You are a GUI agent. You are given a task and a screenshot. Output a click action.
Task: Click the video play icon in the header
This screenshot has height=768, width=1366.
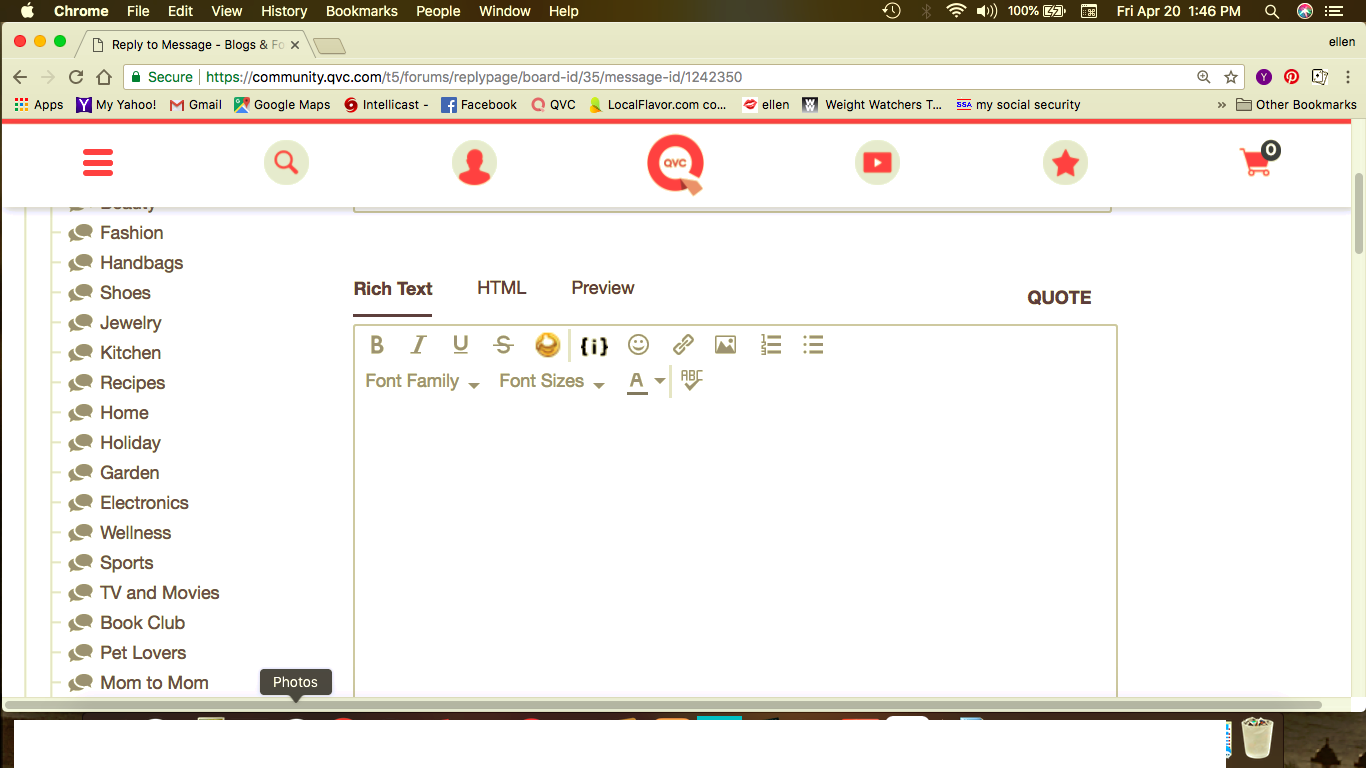[x=877, y=162]
